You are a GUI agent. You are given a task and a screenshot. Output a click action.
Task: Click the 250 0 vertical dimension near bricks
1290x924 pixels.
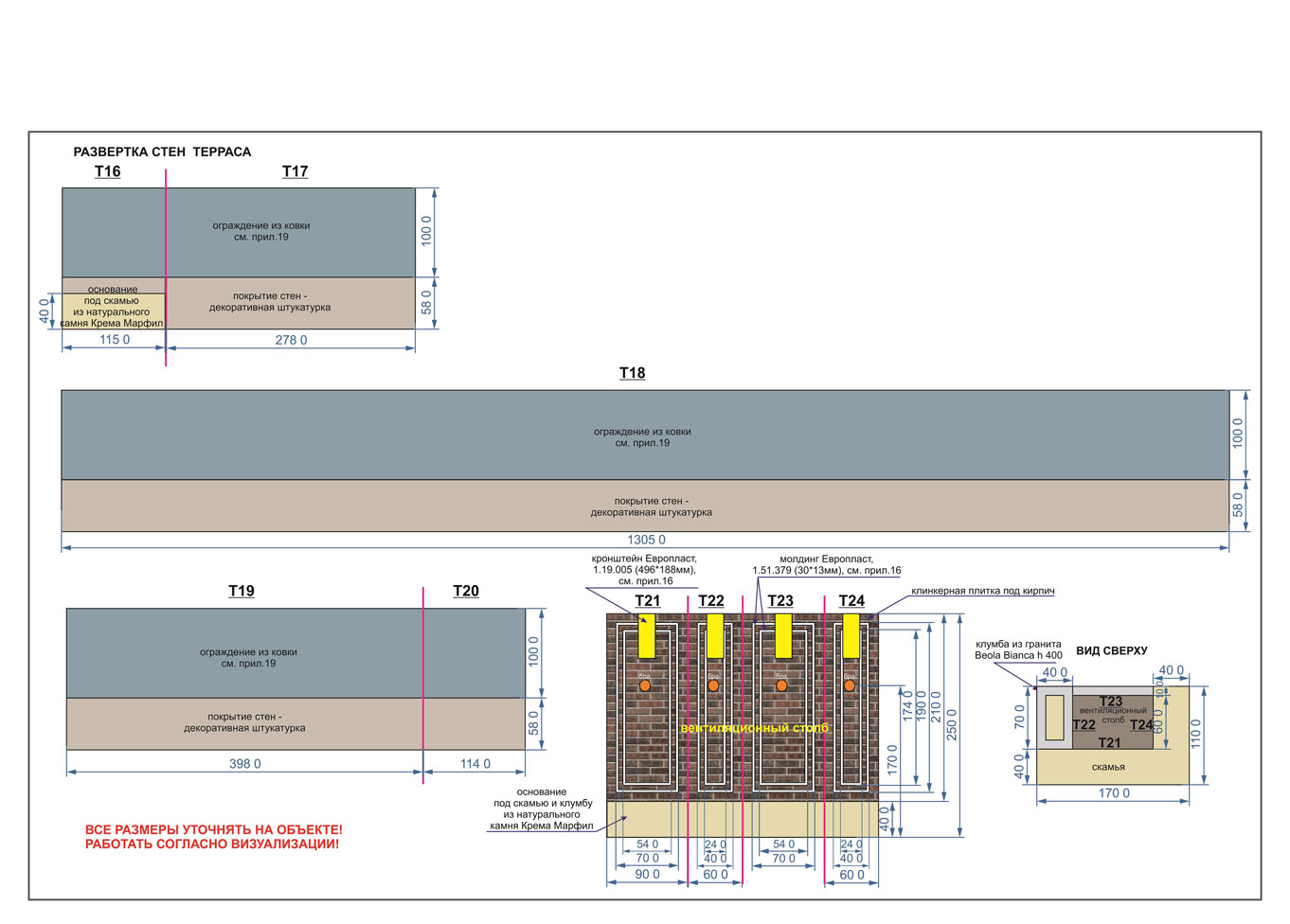coord(952,724)
